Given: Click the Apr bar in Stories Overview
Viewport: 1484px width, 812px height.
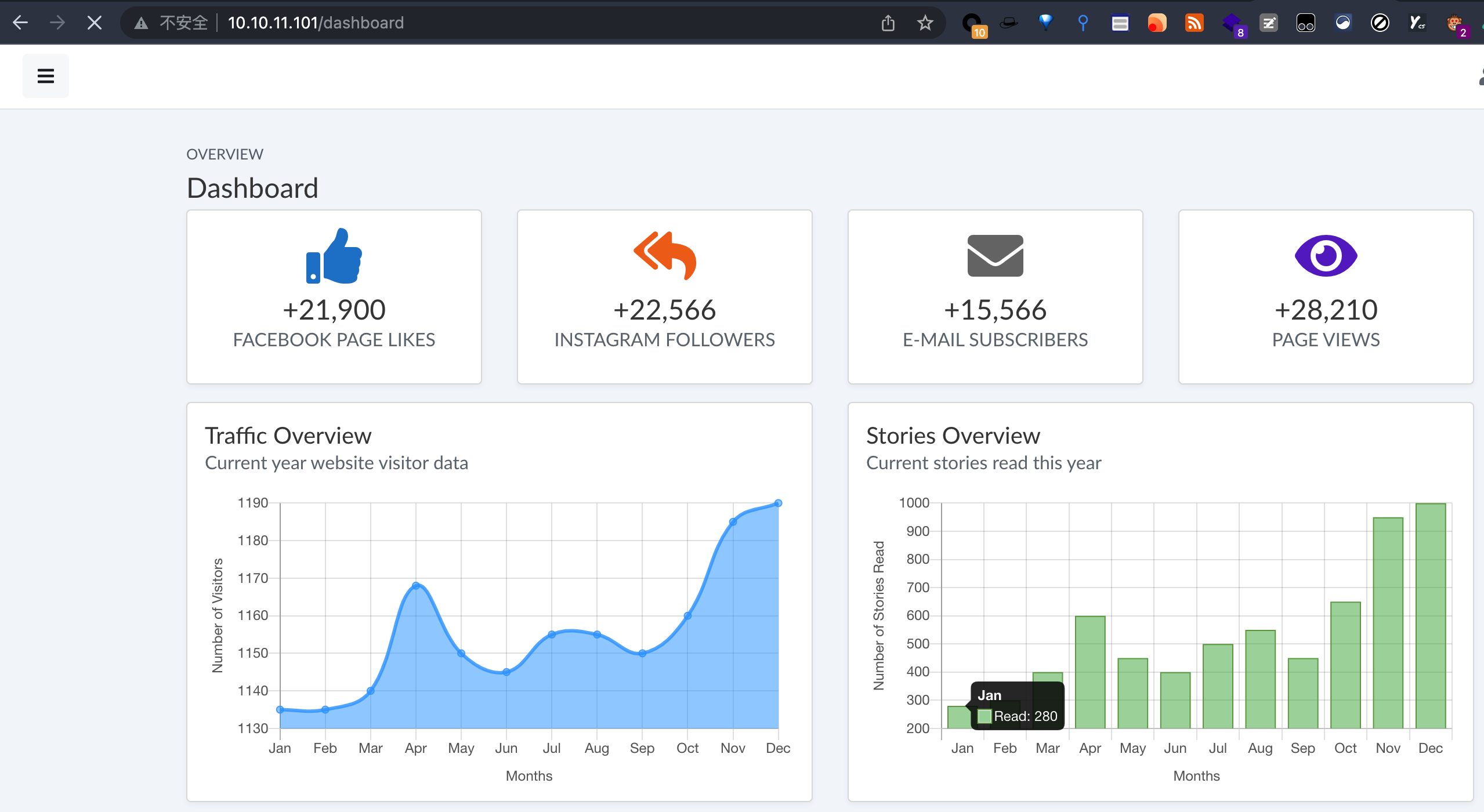Looking at the screenshot, I should (1090, 672).
